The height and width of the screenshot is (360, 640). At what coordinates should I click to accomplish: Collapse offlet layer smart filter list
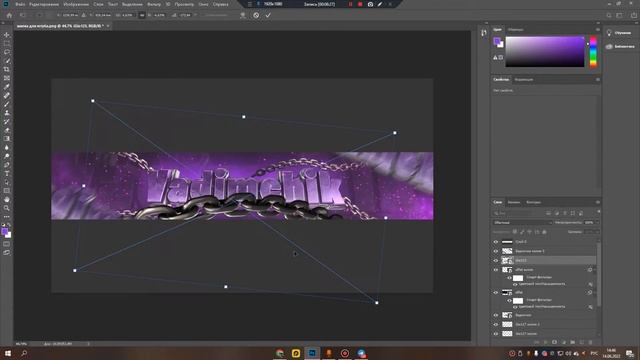[594, 293]
